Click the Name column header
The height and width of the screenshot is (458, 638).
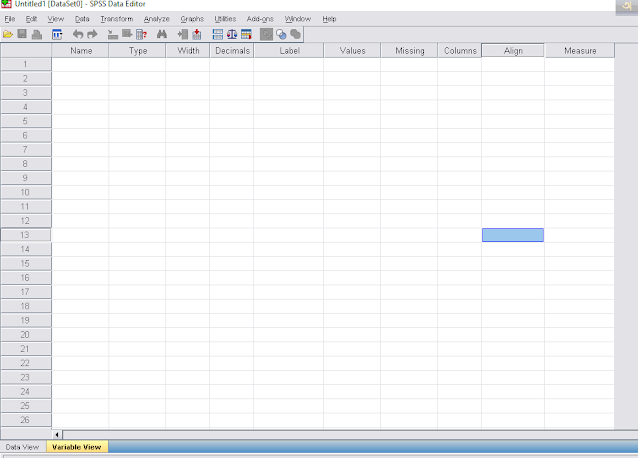click(x=81, y=51)
